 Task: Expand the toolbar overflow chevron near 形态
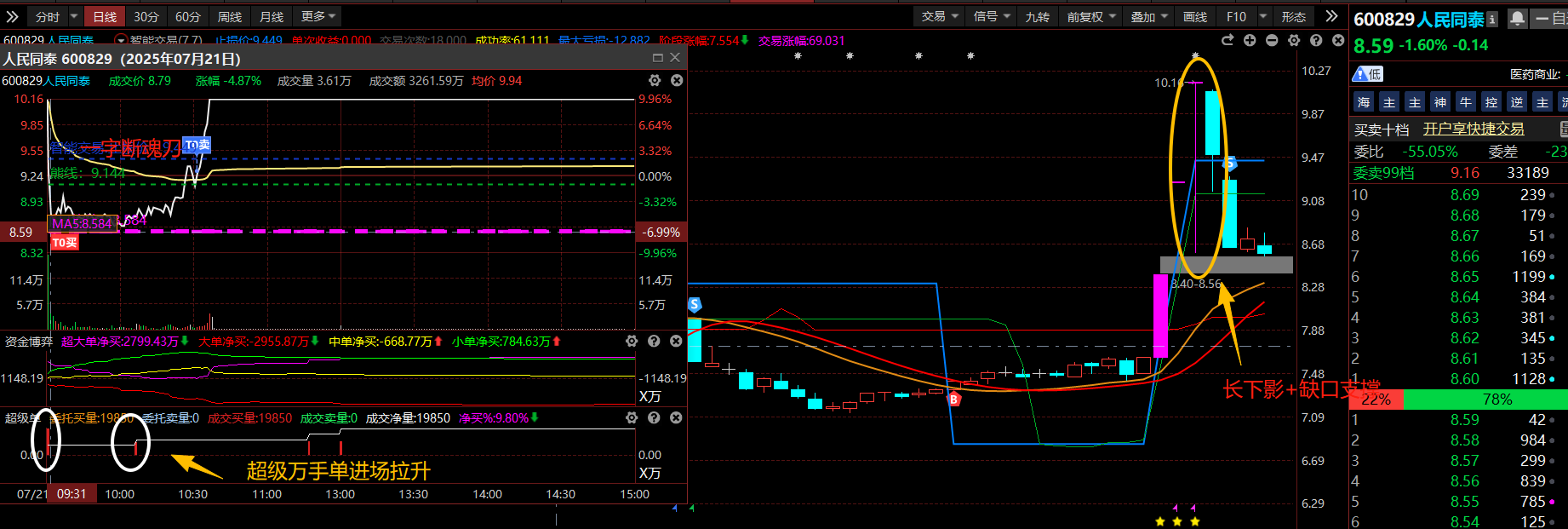[x=1331, y=16]
